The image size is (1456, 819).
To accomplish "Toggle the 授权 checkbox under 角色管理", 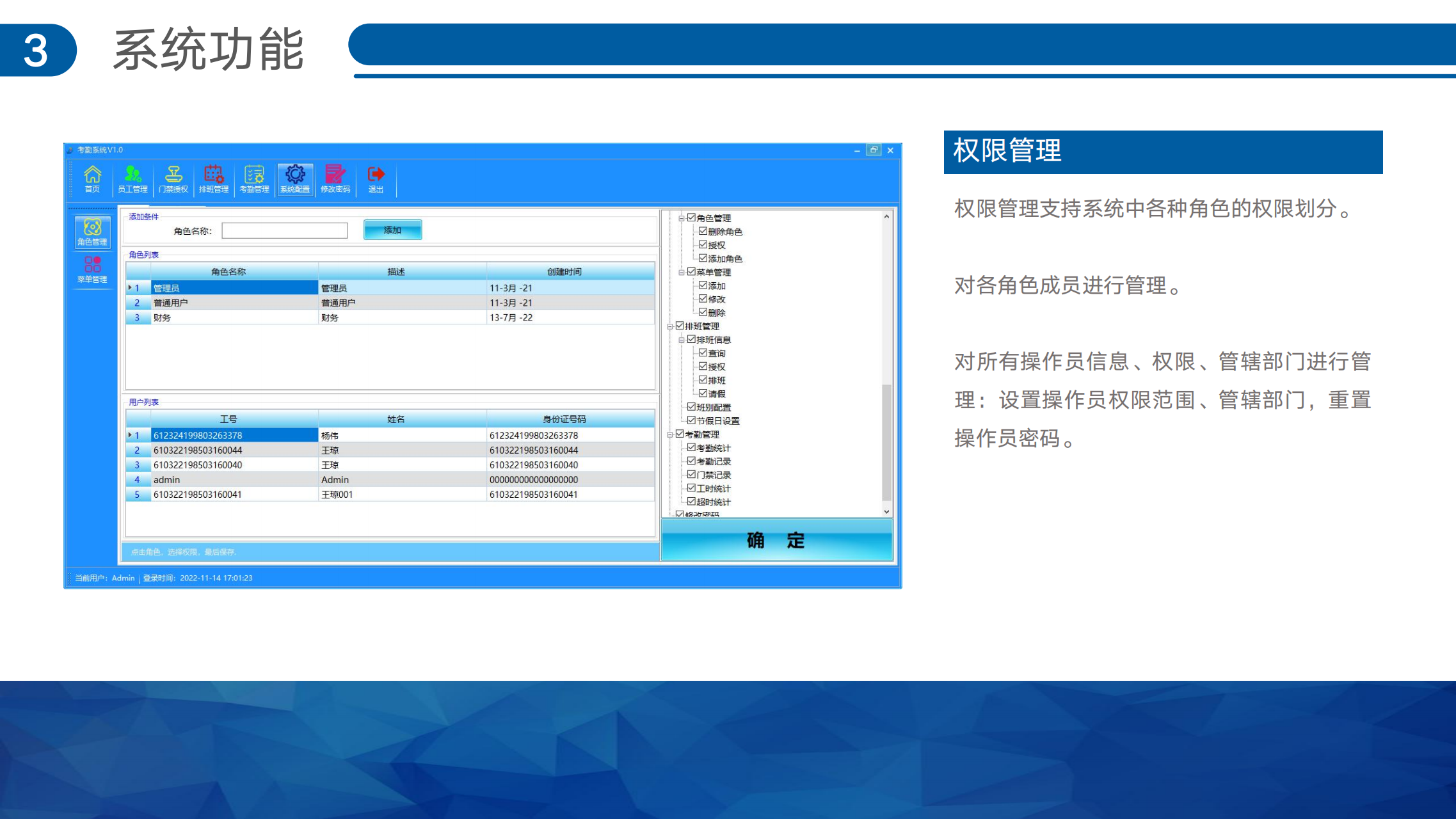I will [703, 244].
